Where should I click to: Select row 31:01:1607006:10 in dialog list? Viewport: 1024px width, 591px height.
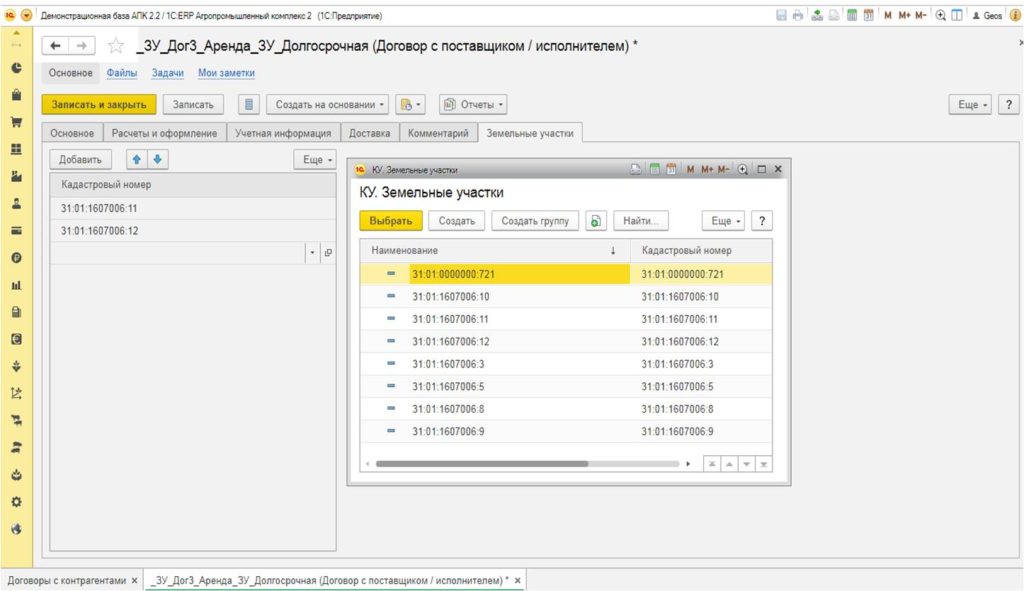(x=566, y=296)
